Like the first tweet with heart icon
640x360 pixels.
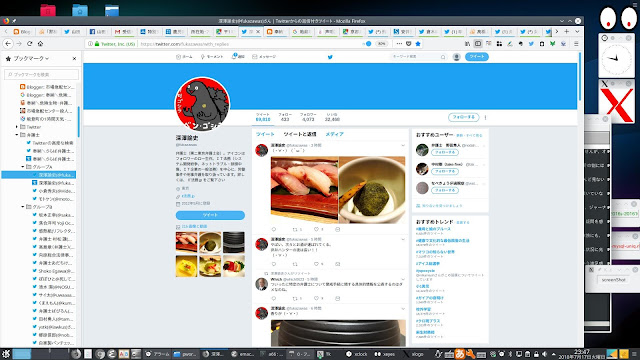[316, 229]
